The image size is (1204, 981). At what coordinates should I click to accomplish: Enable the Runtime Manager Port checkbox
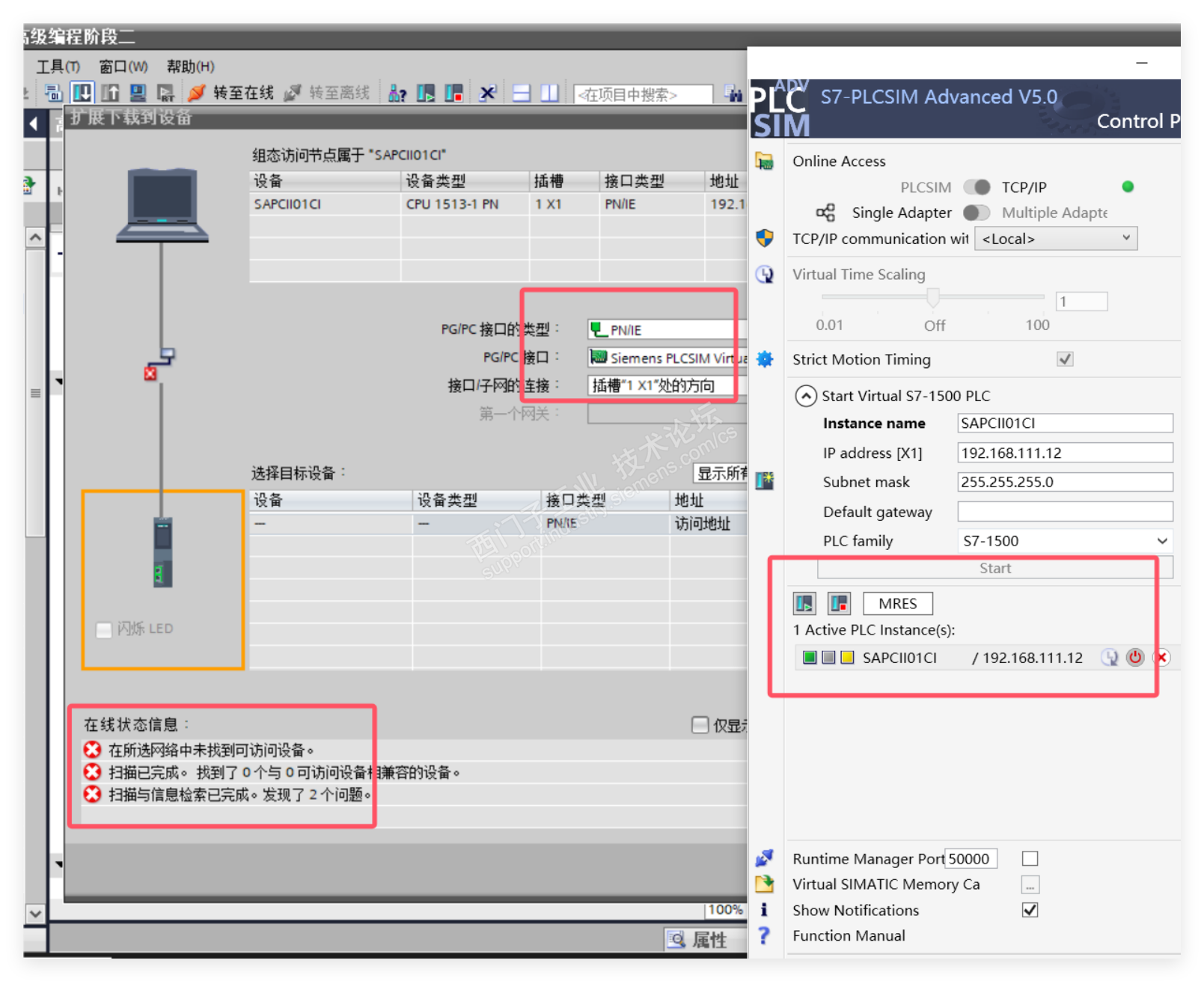[x=1030, y=858]
